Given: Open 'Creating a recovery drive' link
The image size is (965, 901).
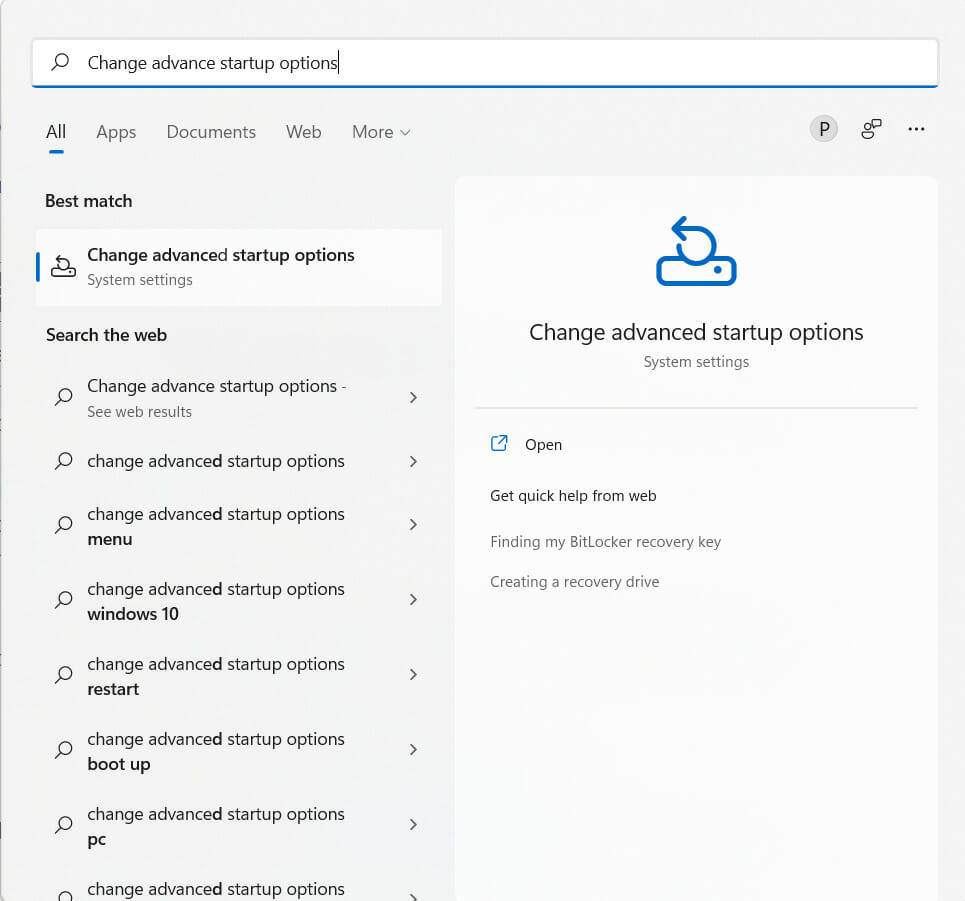Looking at the screenshot, I should tap(574, 581).
